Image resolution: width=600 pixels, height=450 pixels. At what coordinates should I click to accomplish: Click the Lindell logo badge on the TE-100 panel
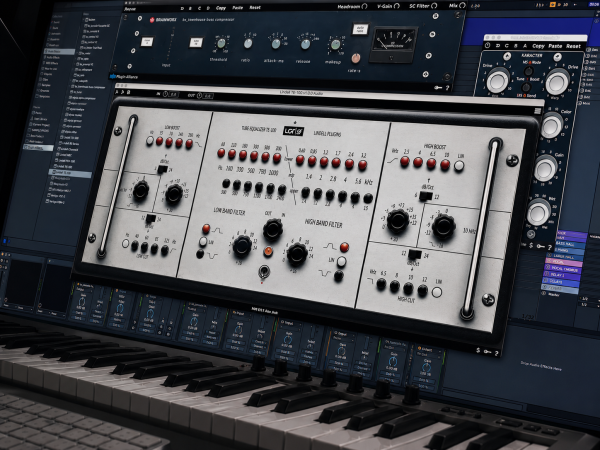coord(293,131)
